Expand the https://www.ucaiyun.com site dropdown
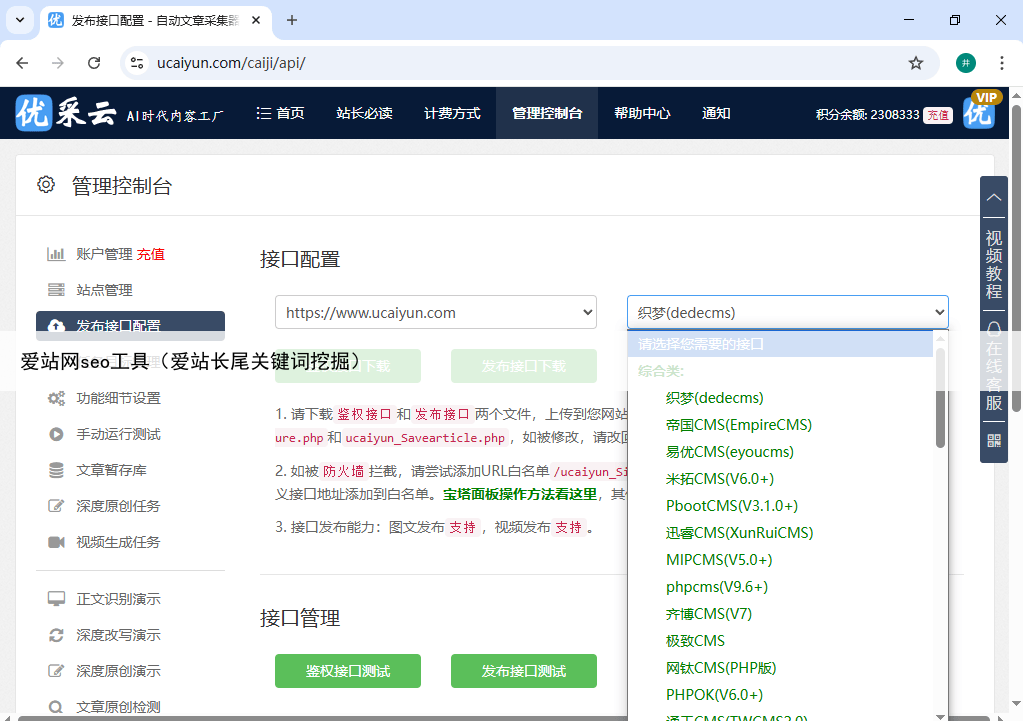This screenshot has width=1023, height=721. pos(436,313)
